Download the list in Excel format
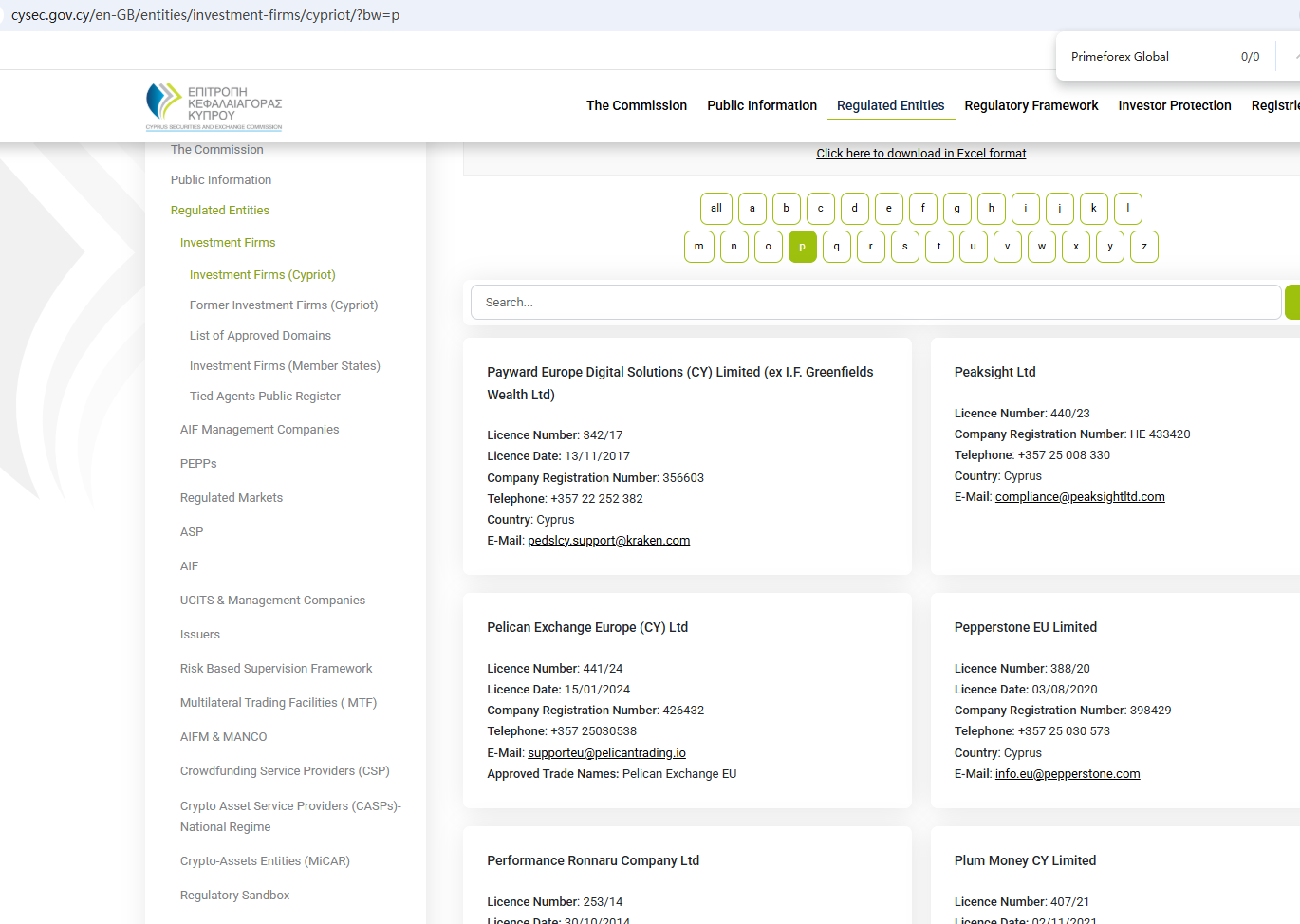Screen dimensions: 1300x924 (920, 154)
